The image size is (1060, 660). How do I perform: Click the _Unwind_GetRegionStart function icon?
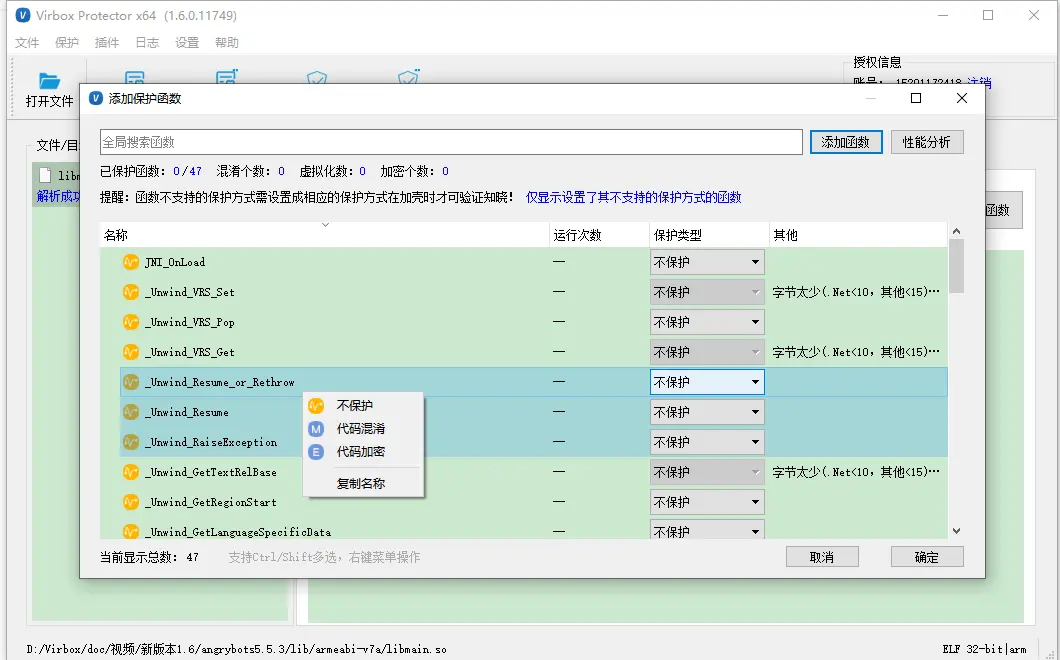(x=130, y=502)
